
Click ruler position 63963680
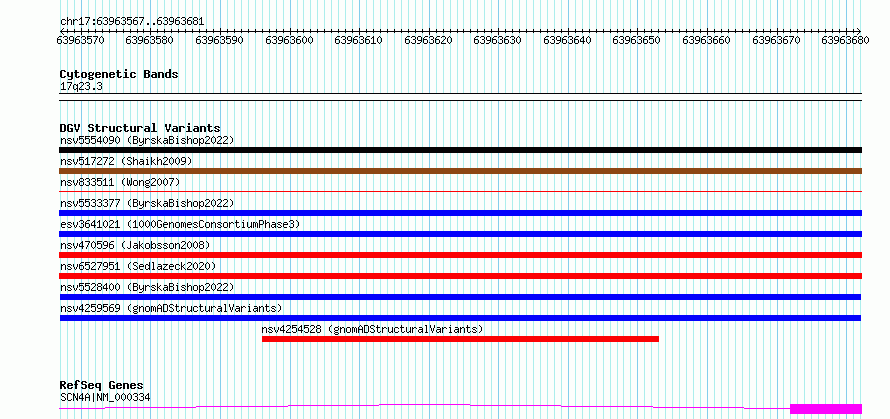(x=846, y=40)
